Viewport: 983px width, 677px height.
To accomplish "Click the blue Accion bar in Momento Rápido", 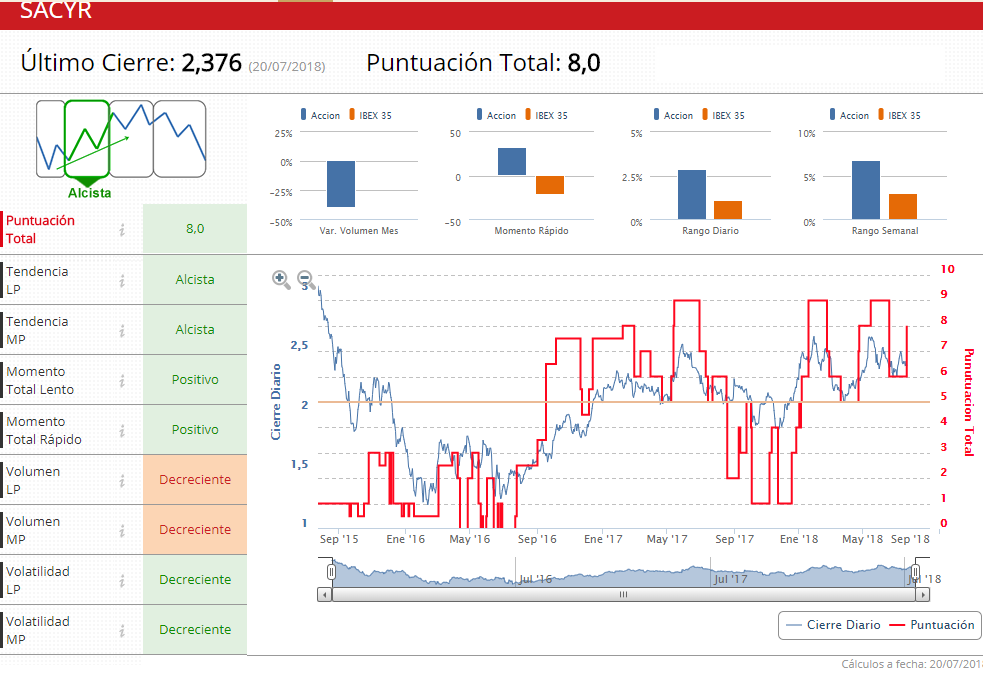I will [512, 162].
